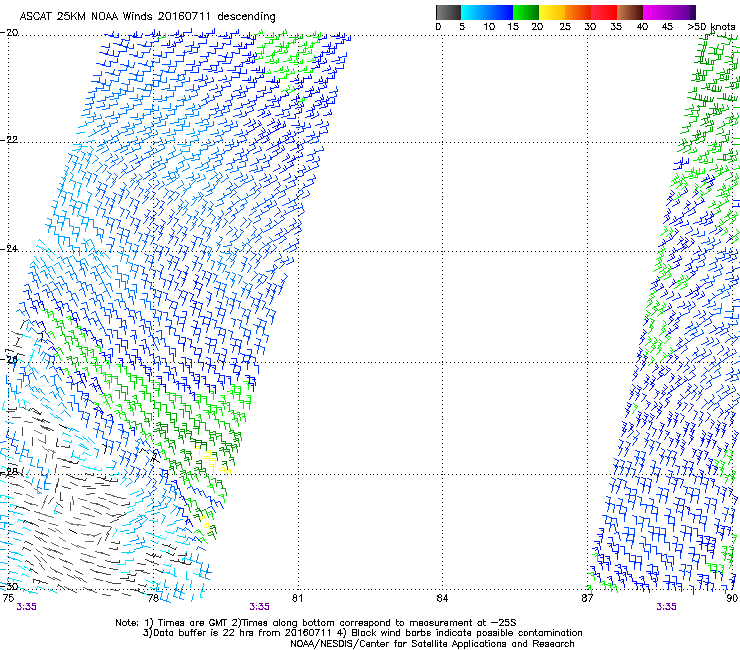Click the 'Times are GMT' note line

click(316, 623)
